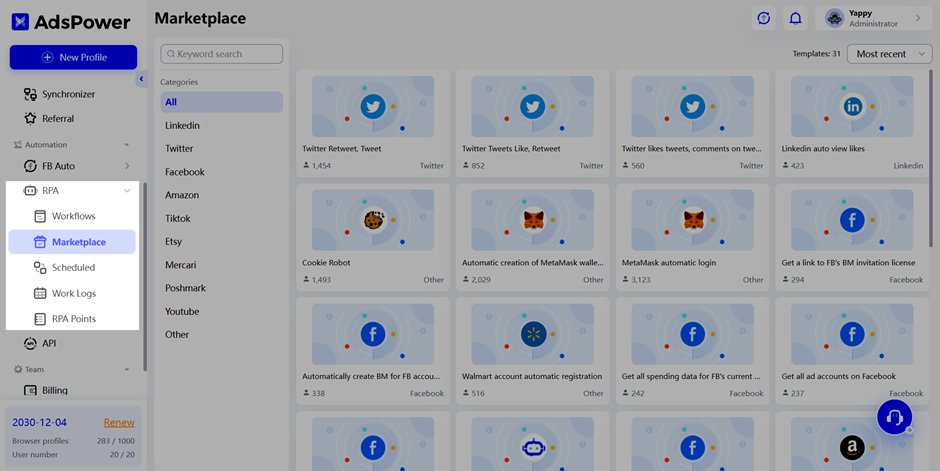Viewport: 940px width, 471px height.
Task: Filter by Etsy category
Action: 173,241
